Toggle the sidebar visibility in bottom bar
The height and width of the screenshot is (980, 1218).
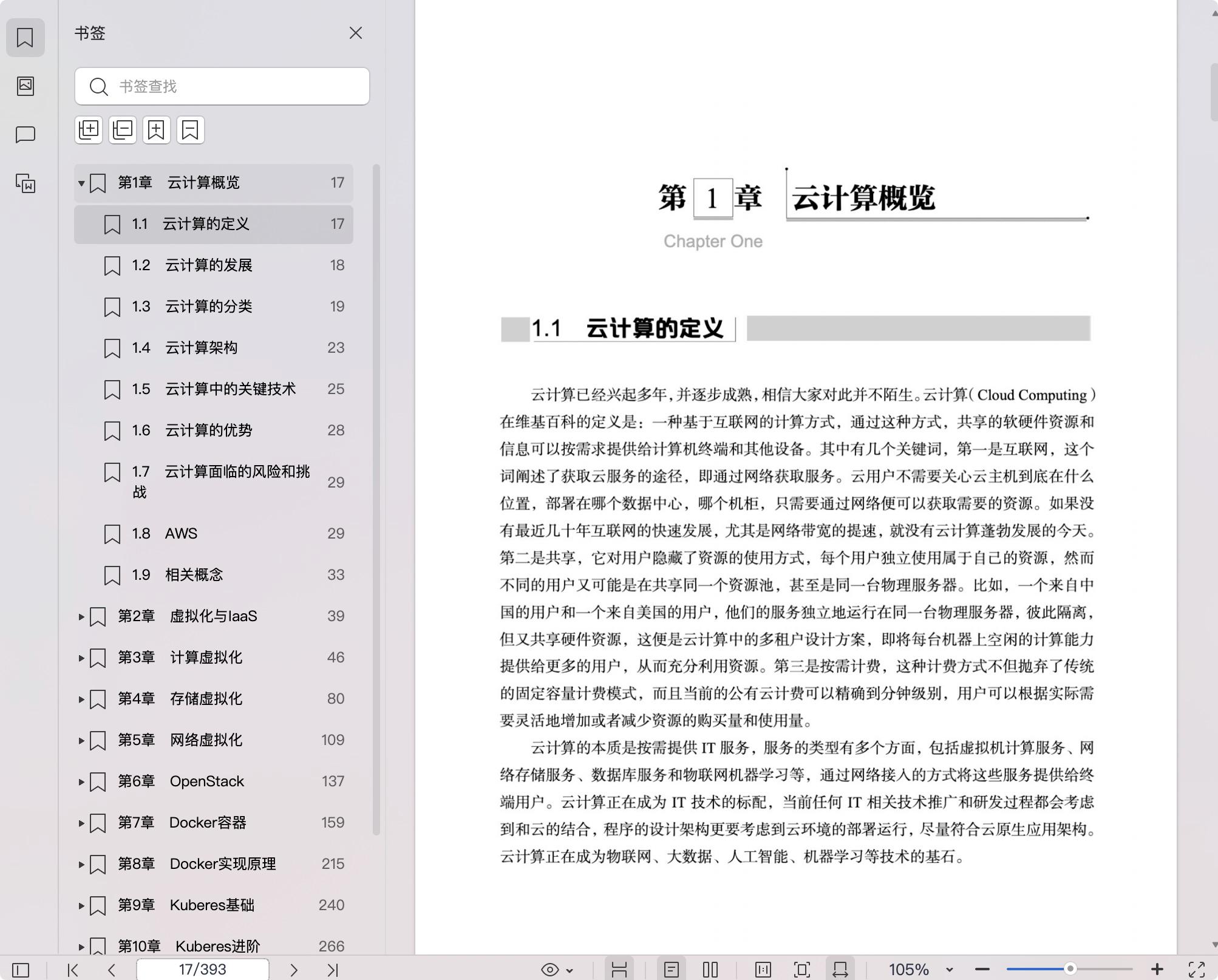21,970
